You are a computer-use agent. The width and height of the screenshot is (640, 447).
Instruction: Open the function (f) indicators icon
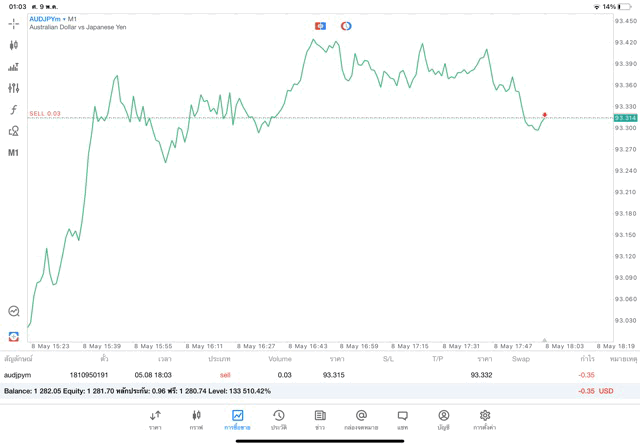pos(13,110)
